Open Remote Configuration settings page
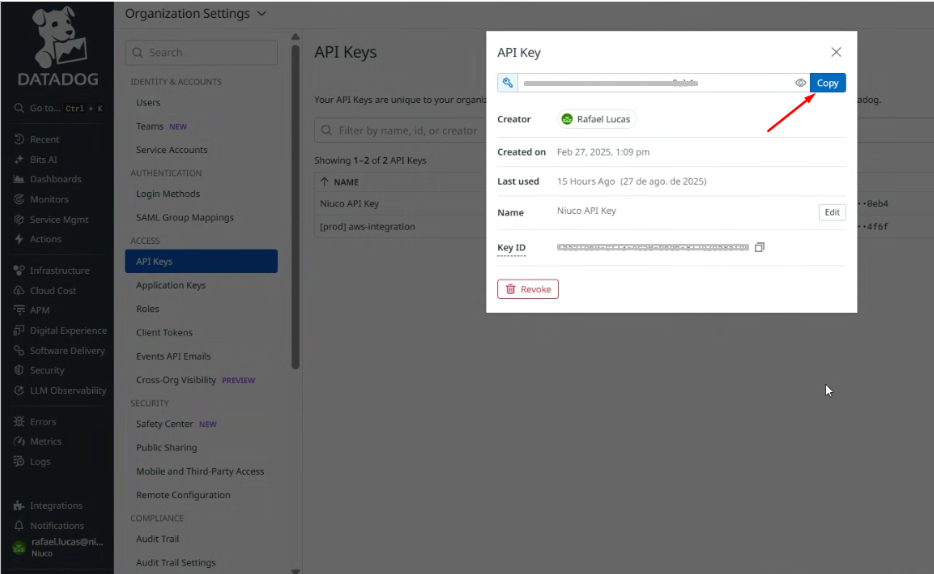 (x=183, y=495)
